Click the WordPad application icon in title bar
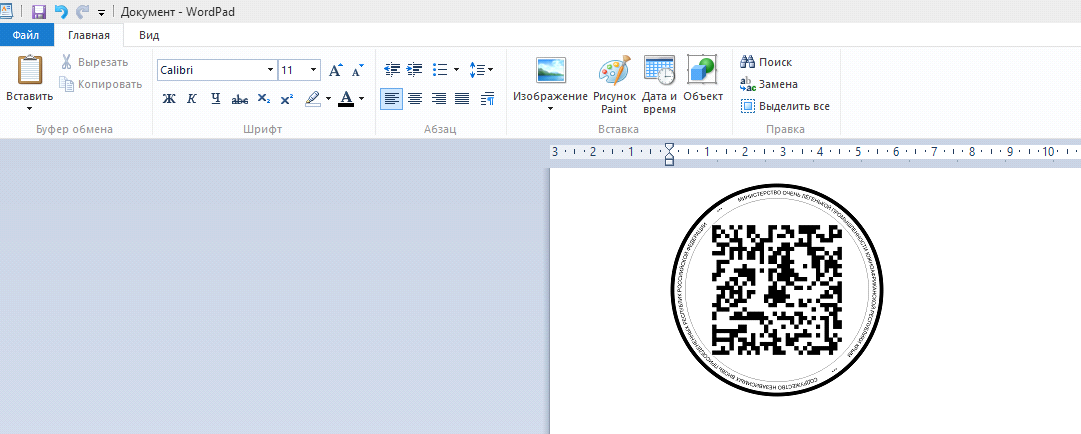This screenshot has height=434, width=1081. click(x=7, y=12)
